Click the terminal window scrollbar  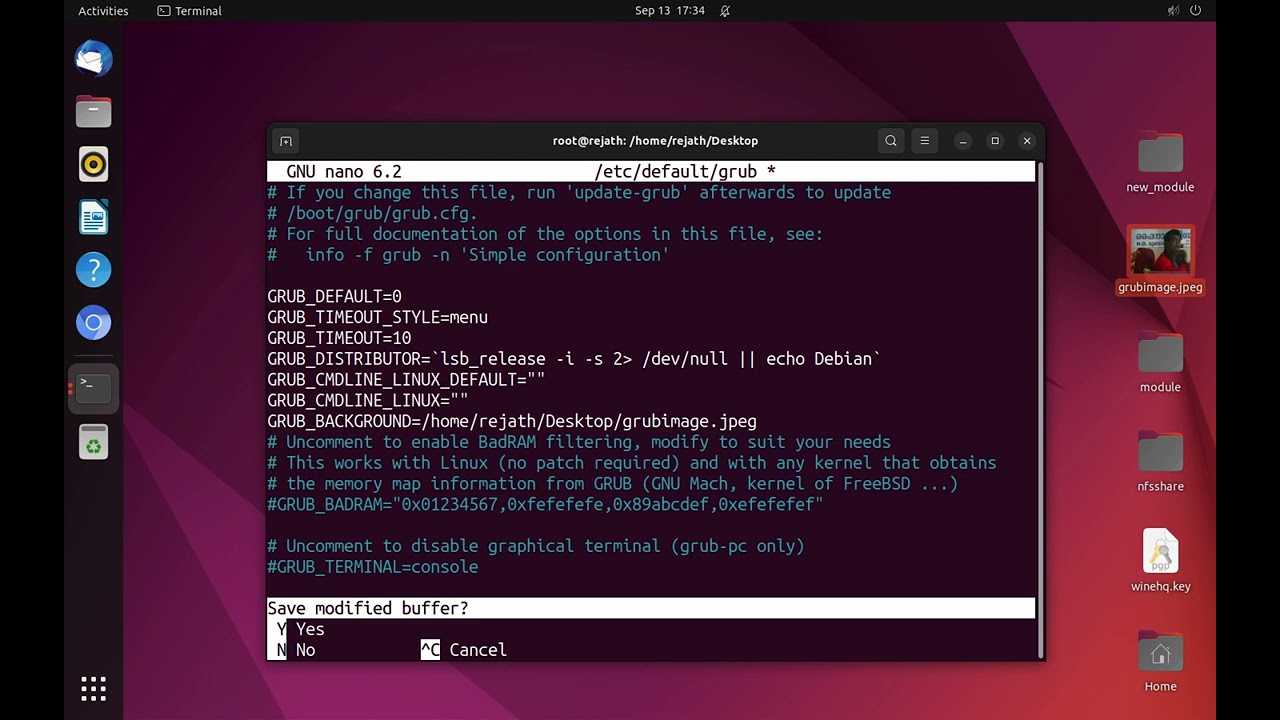pos(1040,409)
